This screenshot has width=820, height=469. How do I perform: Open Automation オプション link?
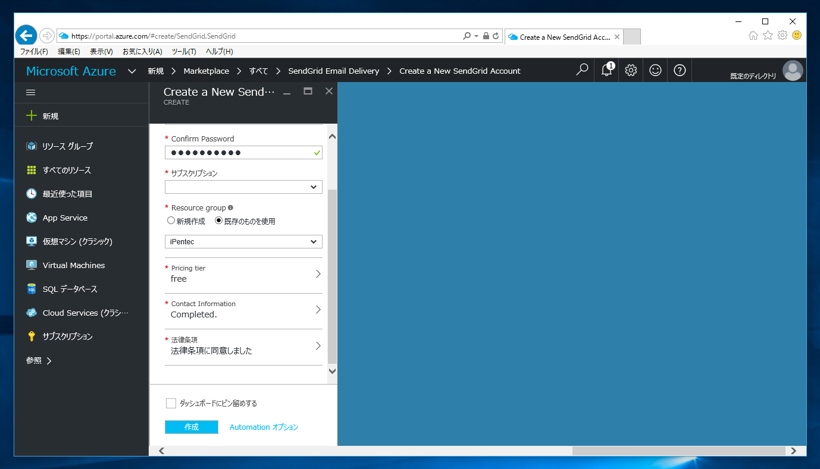click(264, 427)
